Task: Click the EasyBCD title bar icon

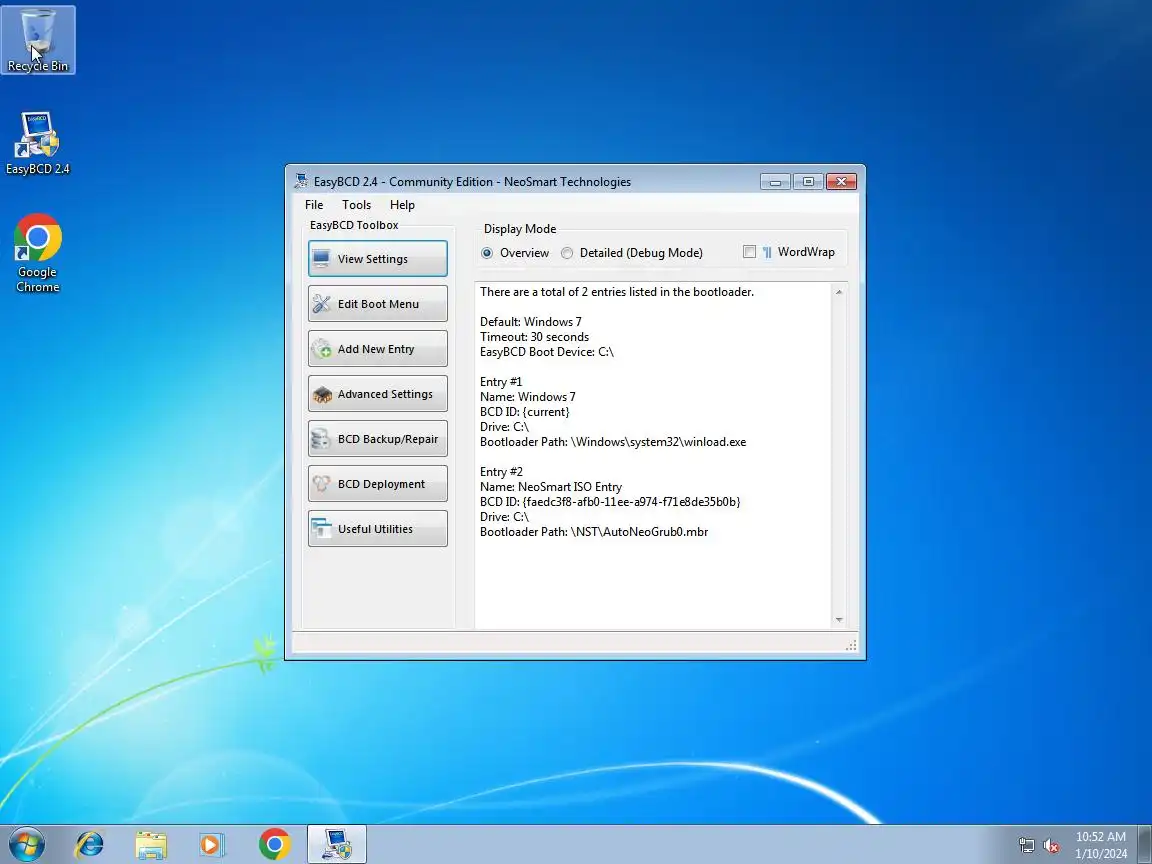Action: pyautogui.click(x=300, y=181)
